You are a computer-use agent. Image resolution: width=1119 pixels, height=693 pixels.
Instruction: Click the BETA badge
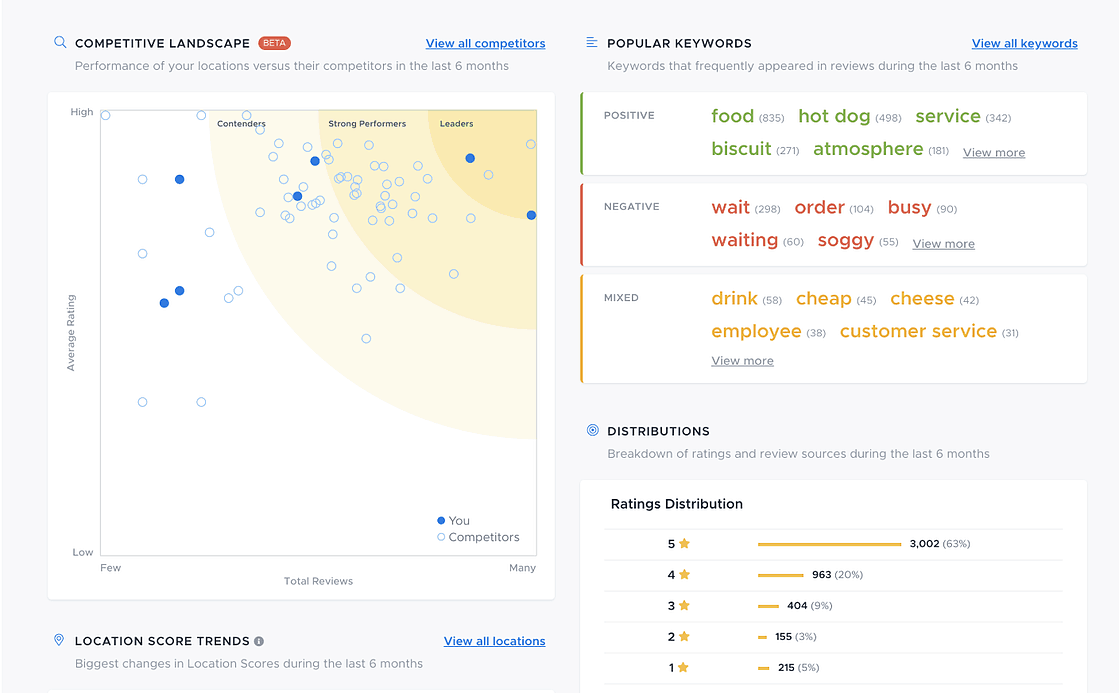[x=274, y=43]
